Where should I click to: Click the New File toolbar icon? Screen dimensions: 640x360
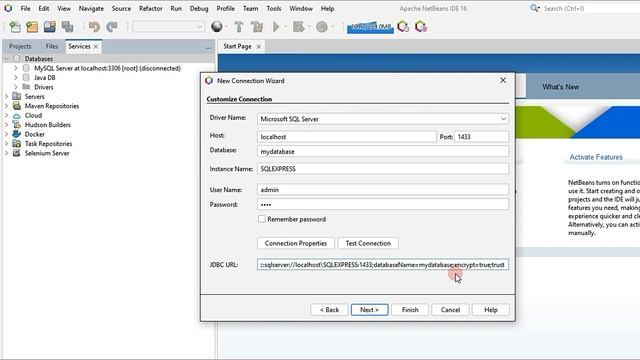click(15, 27)
